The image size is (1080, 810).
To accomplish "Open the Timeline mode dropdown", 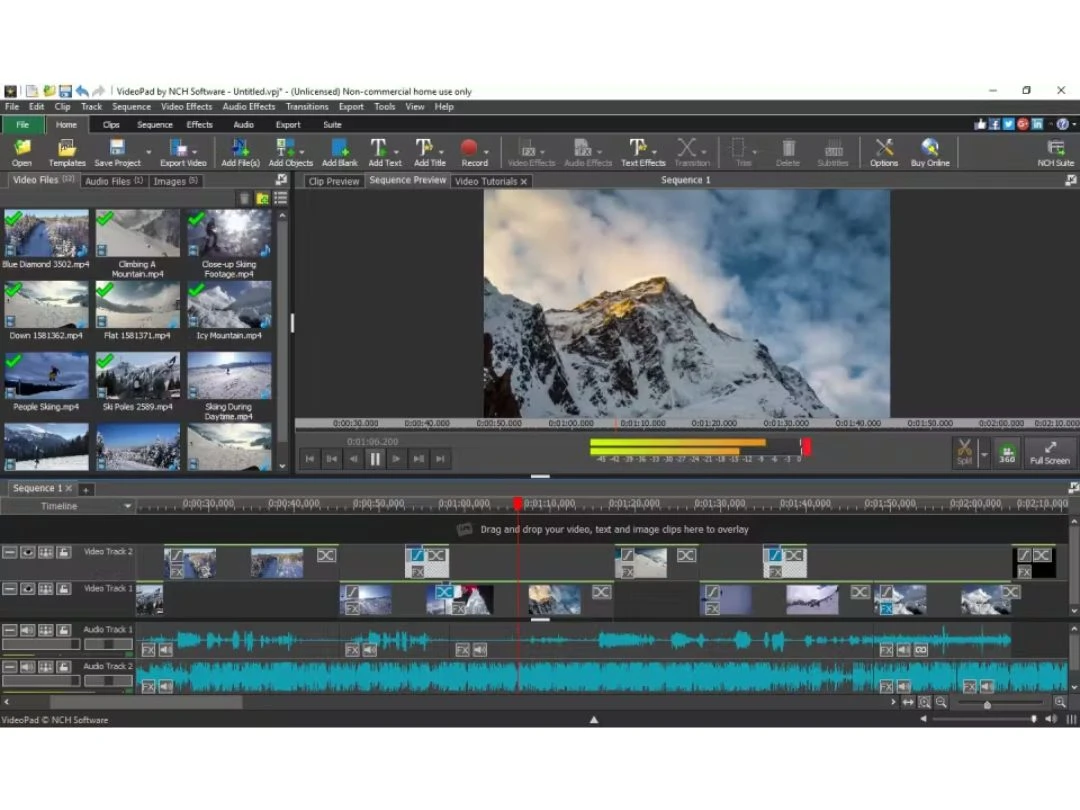I will (x=127, y=507).
